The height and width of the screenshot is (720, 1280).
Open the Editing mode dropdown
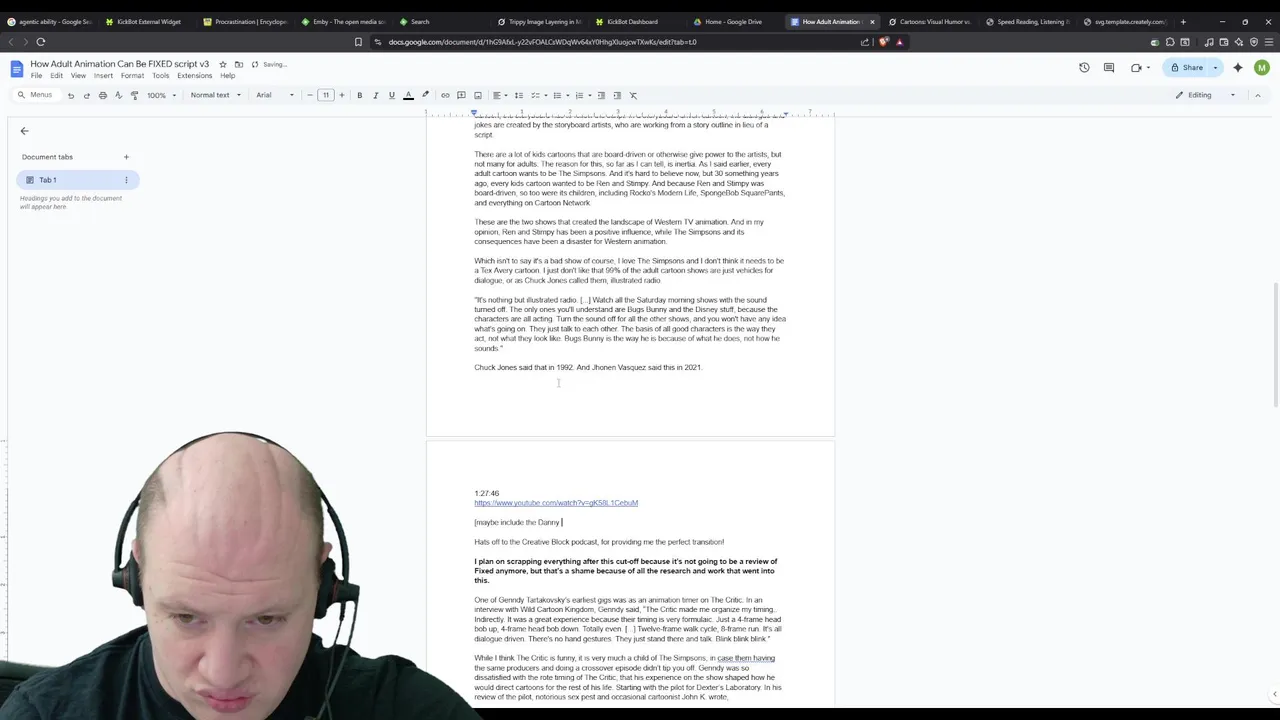(1206, 95)
